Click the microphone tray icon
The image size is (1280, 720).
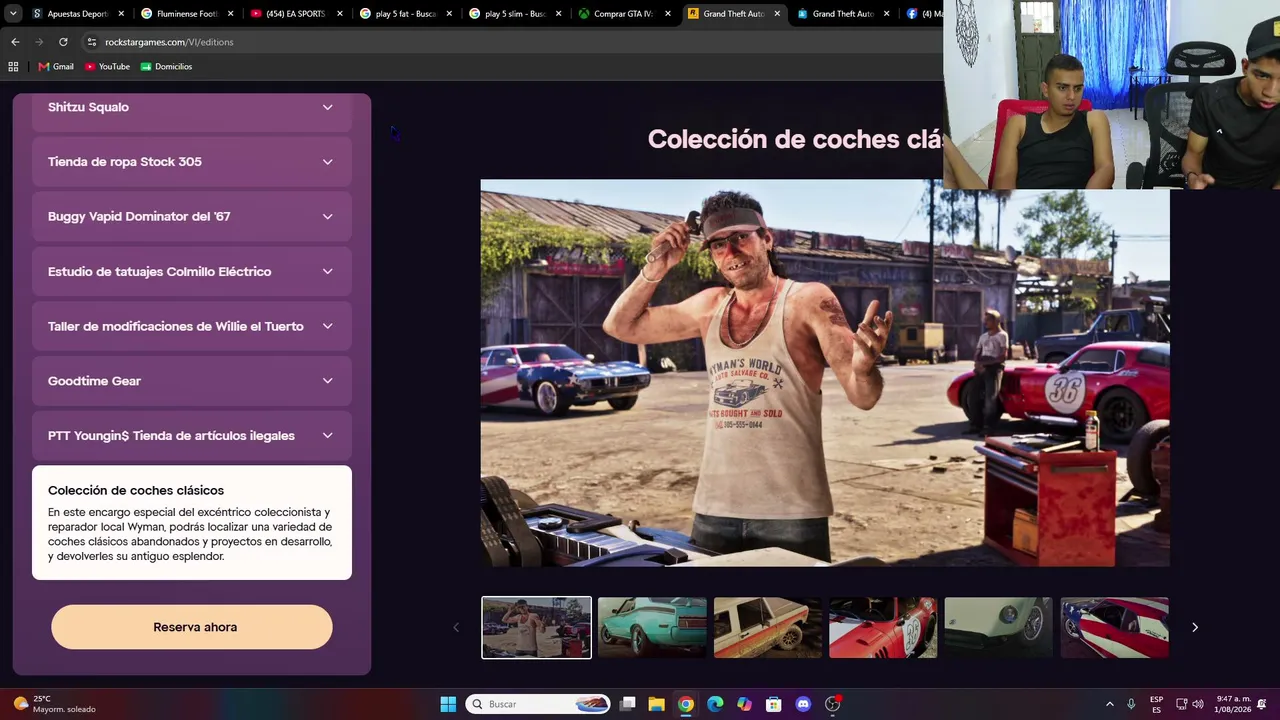tap(1131, 704)
